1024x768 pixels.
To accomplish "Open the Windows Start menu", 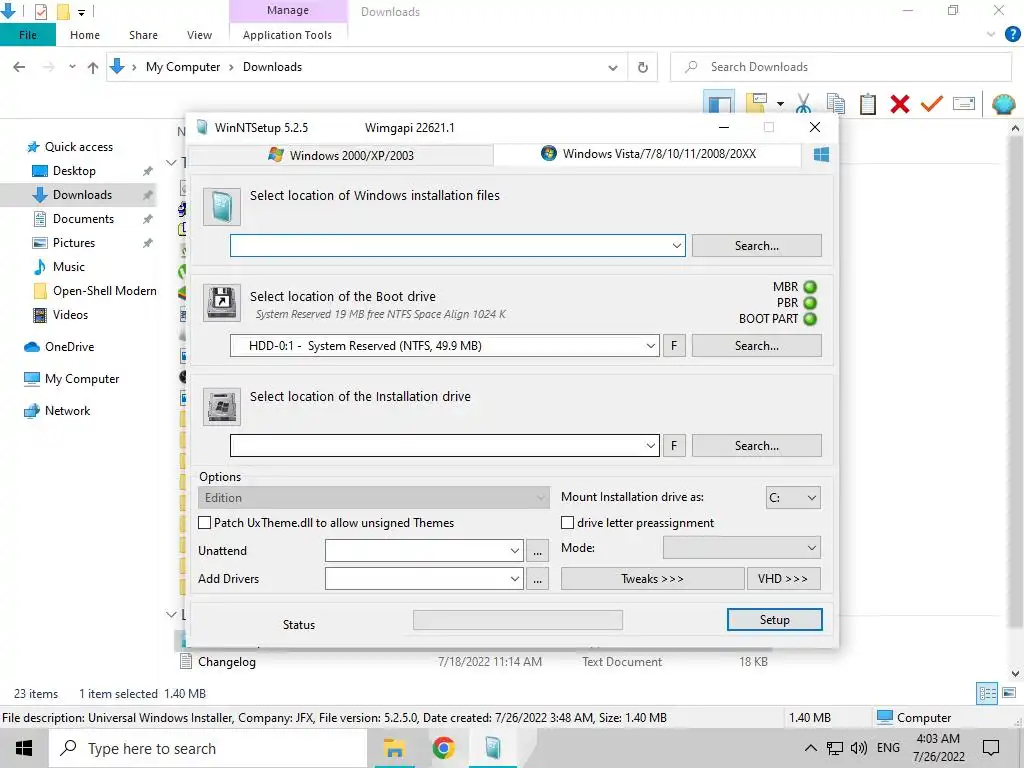I will [24, 748].
